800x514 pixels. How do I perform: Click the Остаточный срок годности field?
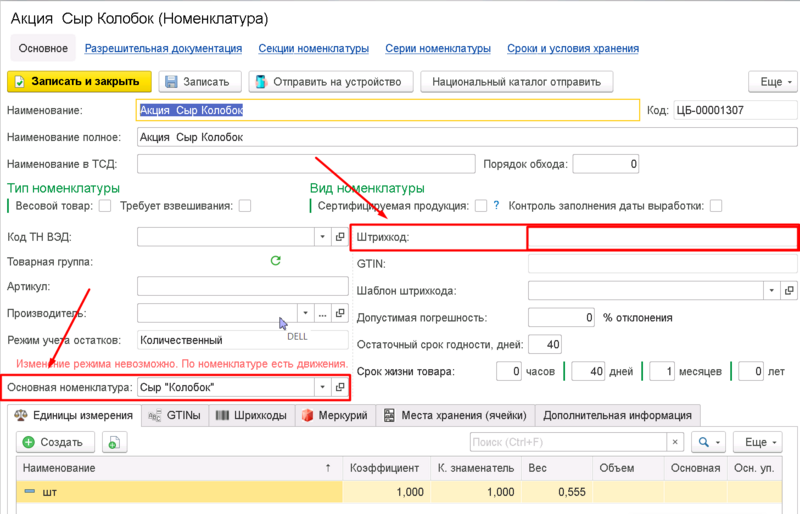[x=545, y=344]
